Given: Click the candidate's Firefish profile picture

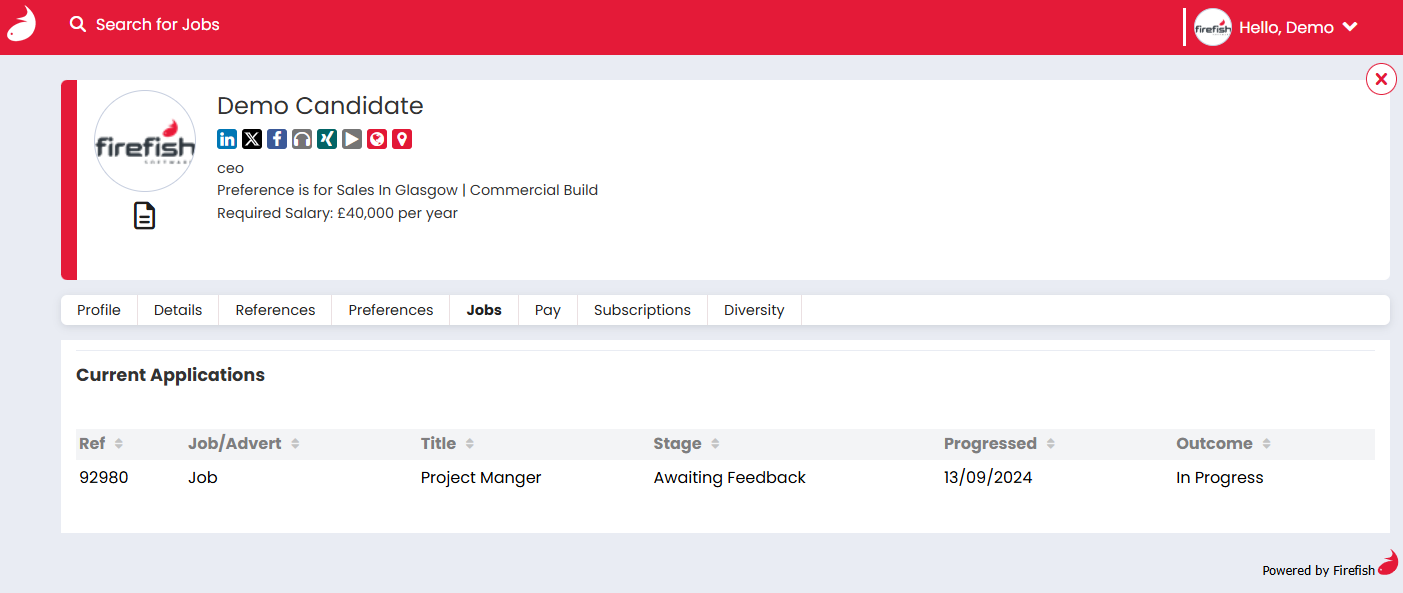Looking at the screenshot, I should 145,141.
